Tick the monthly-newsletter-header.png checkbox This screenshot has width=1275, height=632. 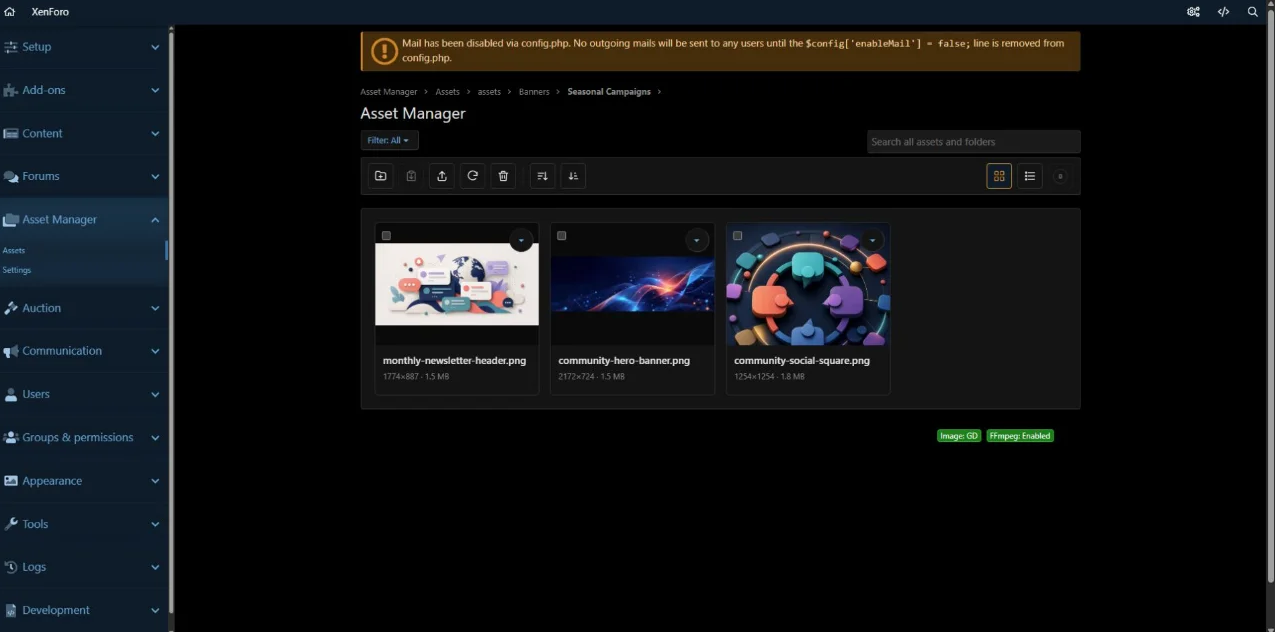click(x=386, y=236)
